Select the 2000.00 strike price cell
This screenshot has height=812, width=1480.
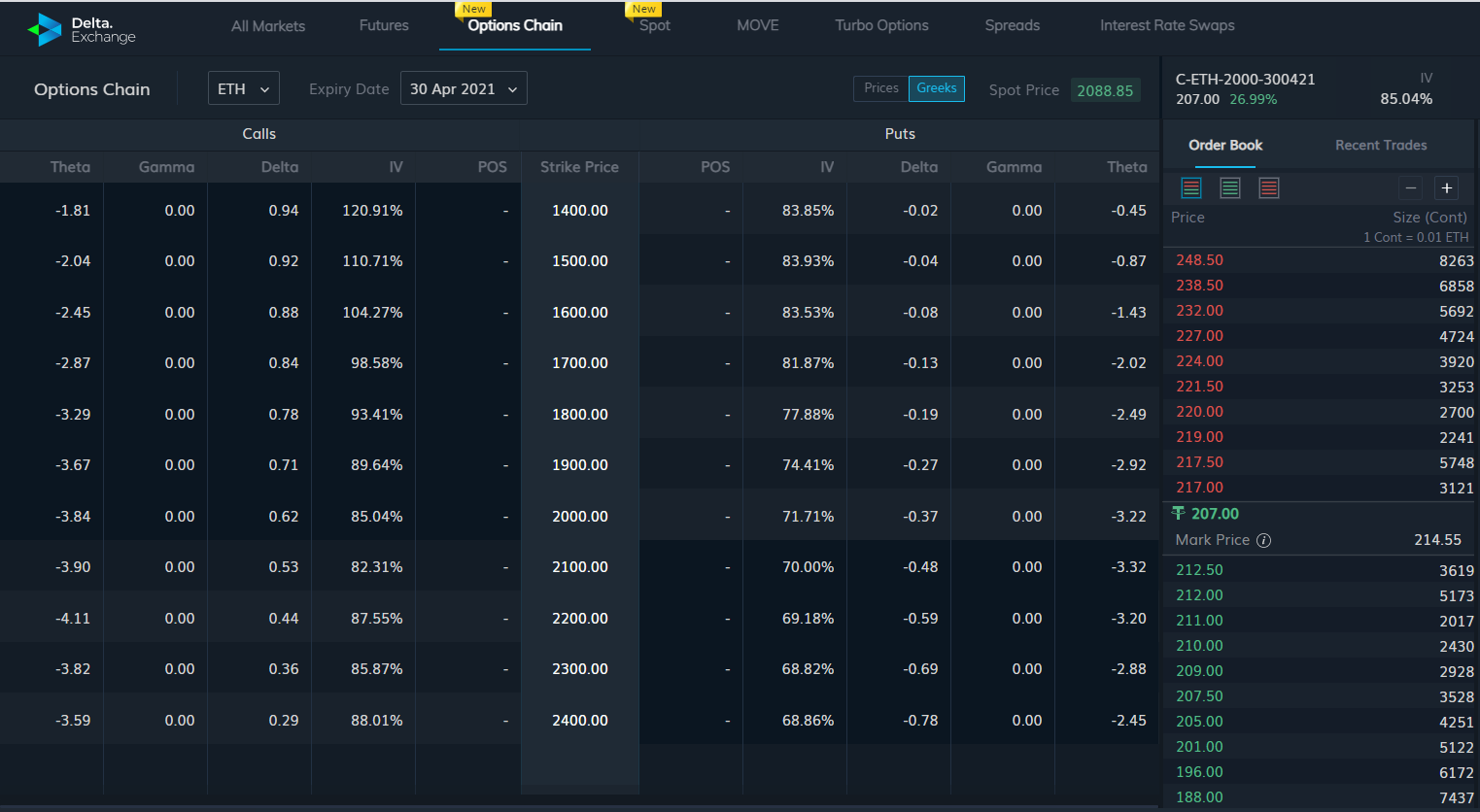tap(579, 516)
